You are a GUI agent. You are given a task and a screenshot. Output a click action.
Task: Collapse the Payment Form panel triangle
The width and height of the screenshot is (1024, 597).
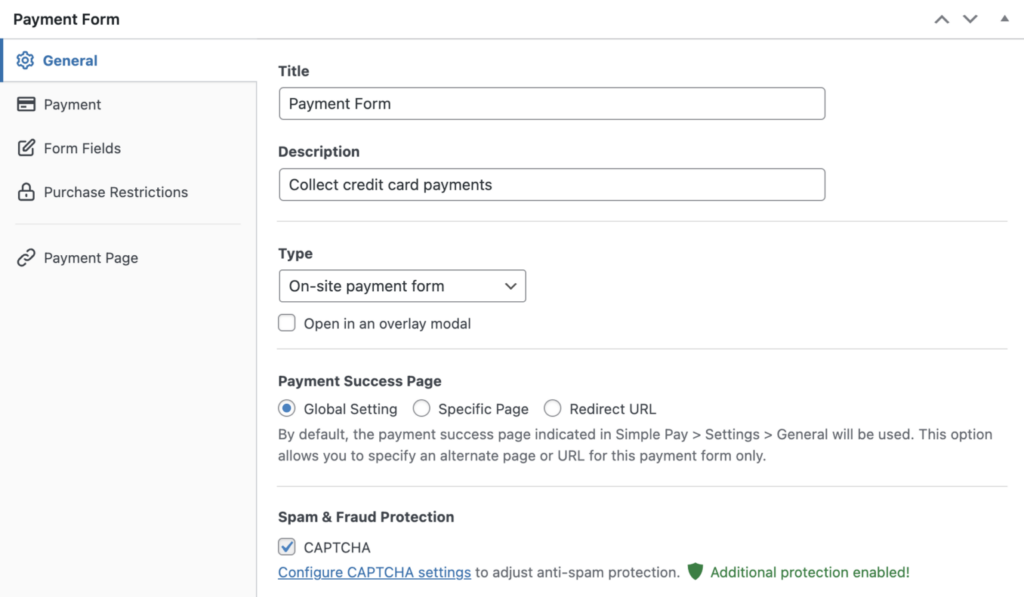pyautogui.click(x=1004, y=19)
